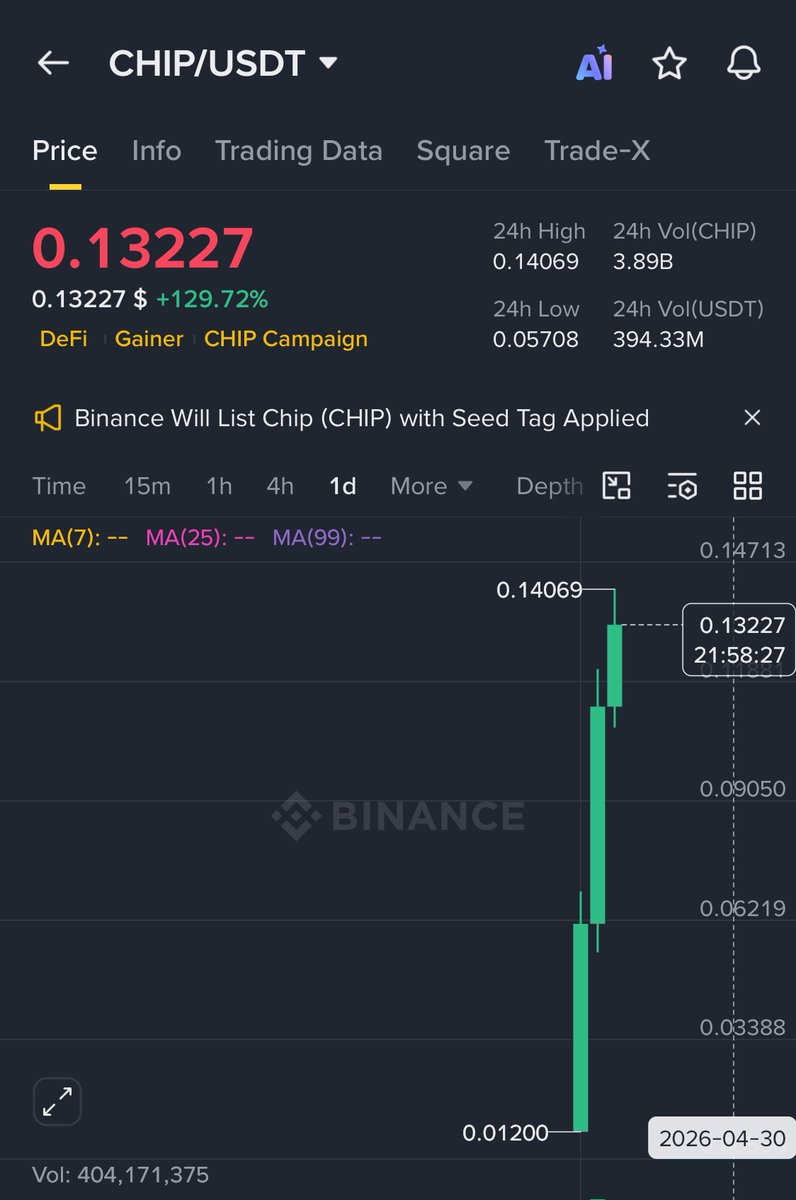Switch to the Price tab
This screenshot has height=1200, width=796.
(x=65, y=151)
